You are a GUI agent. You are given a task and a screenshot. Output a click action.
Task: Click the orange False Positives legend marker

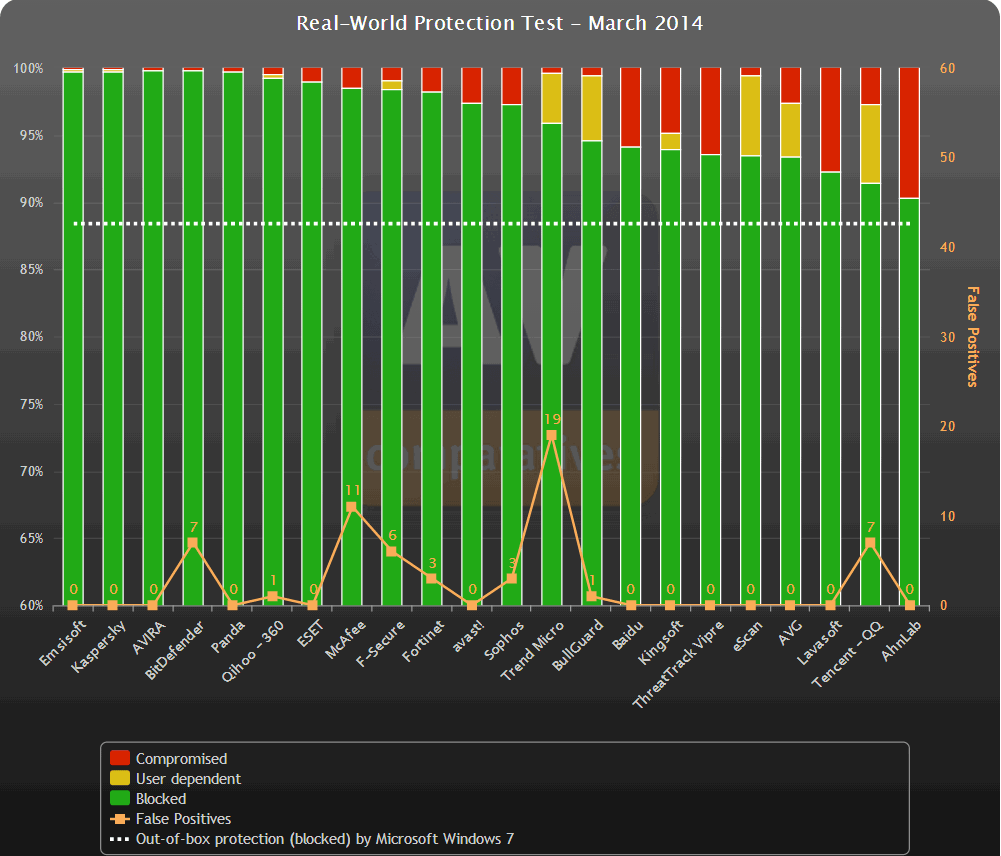coord(119,818)
